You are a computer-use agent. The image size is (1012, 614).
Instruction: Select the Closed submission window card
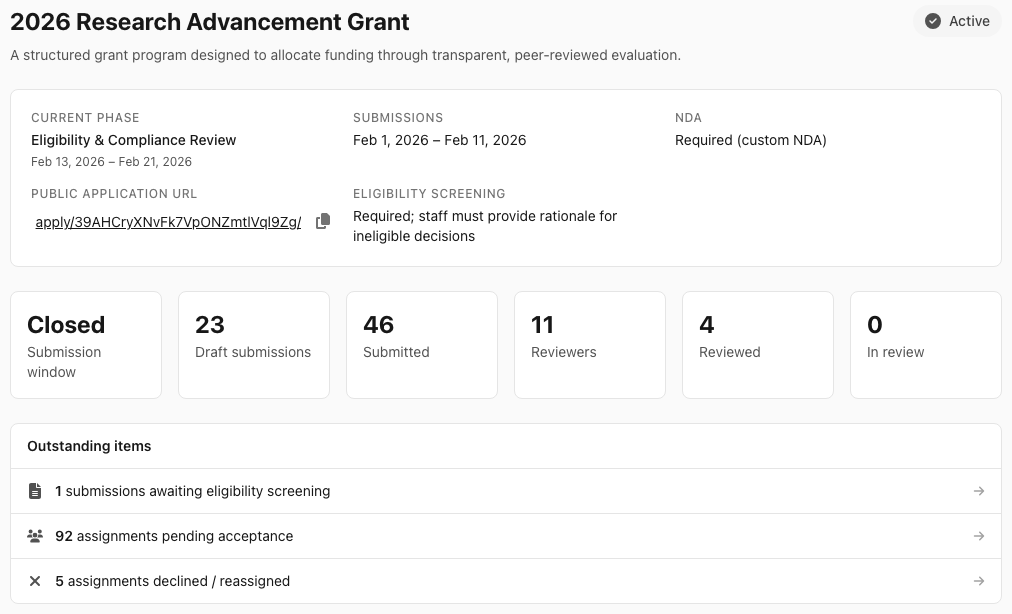click(85, 344)
